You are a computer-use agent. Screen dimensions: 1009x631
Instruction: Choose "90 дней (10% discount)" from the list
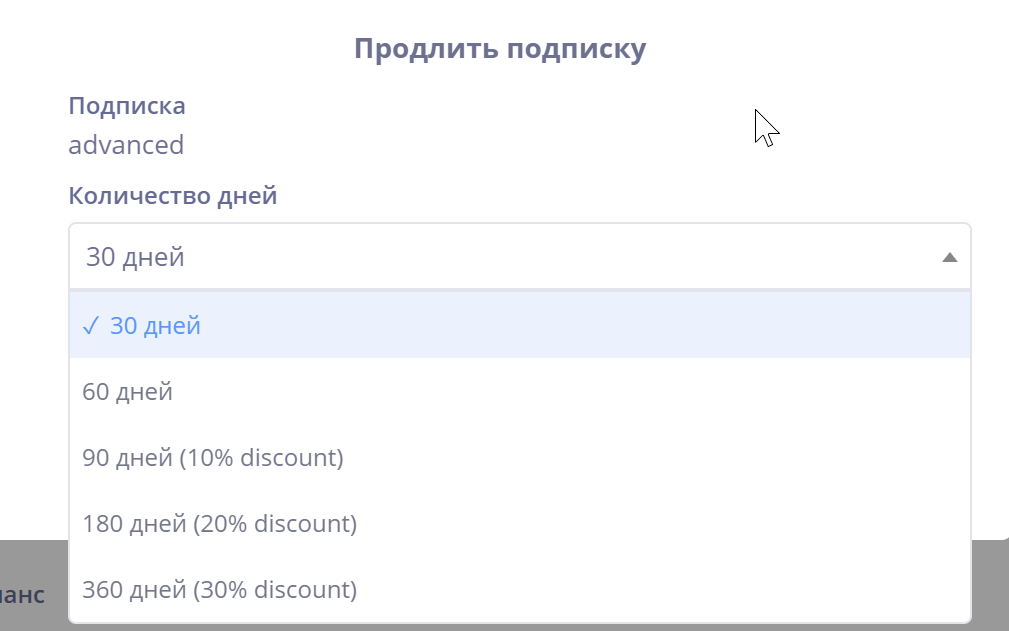[212, 457]
